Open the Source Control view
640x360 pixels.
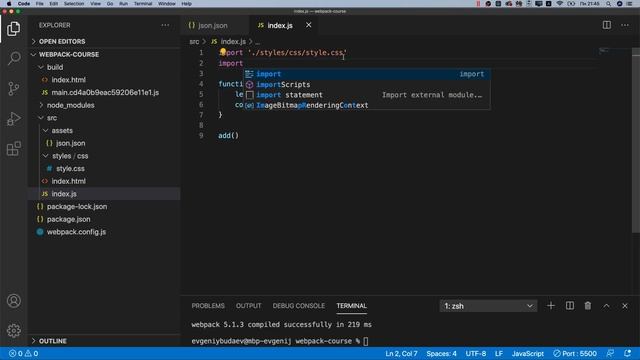tap(13, 88)
